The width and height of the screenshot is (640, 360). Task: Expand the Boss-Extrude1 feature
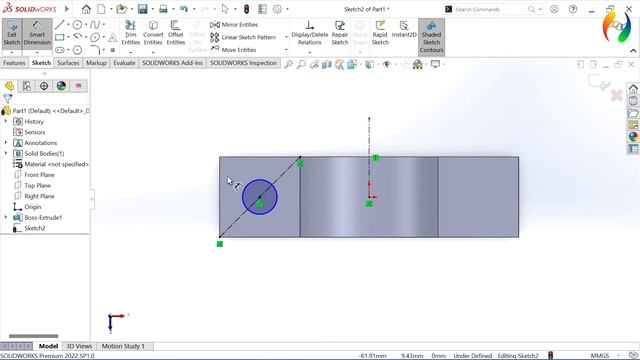(6, 218)
